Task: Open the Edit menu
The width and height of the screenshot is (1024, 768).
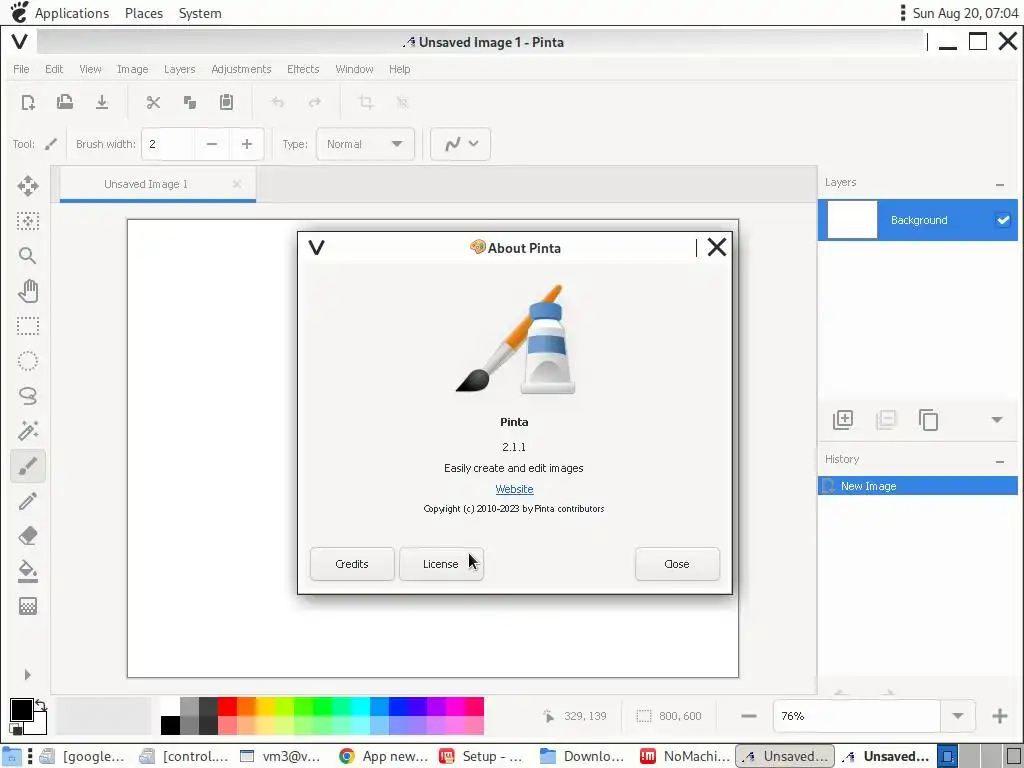Action: pos(54,69)
